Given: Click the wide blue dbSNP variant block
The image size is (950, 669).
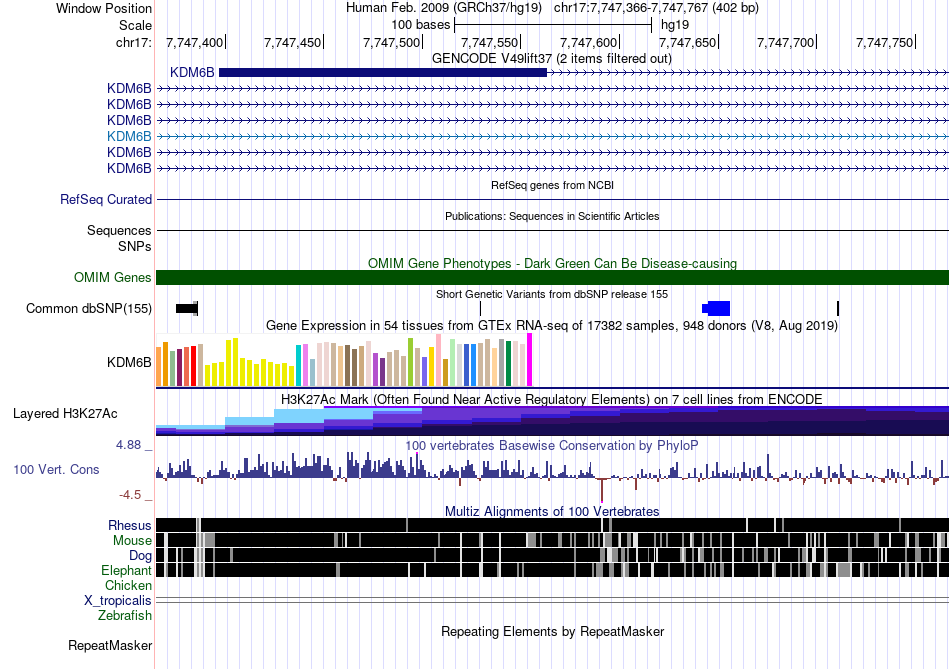Looking at the screenshot, I should click(x=717, y=308).
